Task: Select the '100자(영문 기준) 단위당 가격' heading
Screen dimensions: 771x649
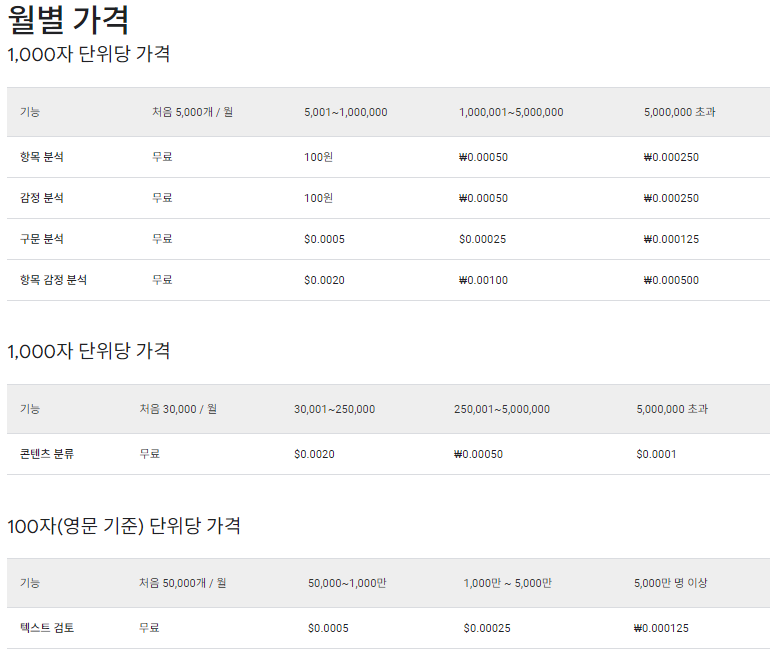Action: 124,526
